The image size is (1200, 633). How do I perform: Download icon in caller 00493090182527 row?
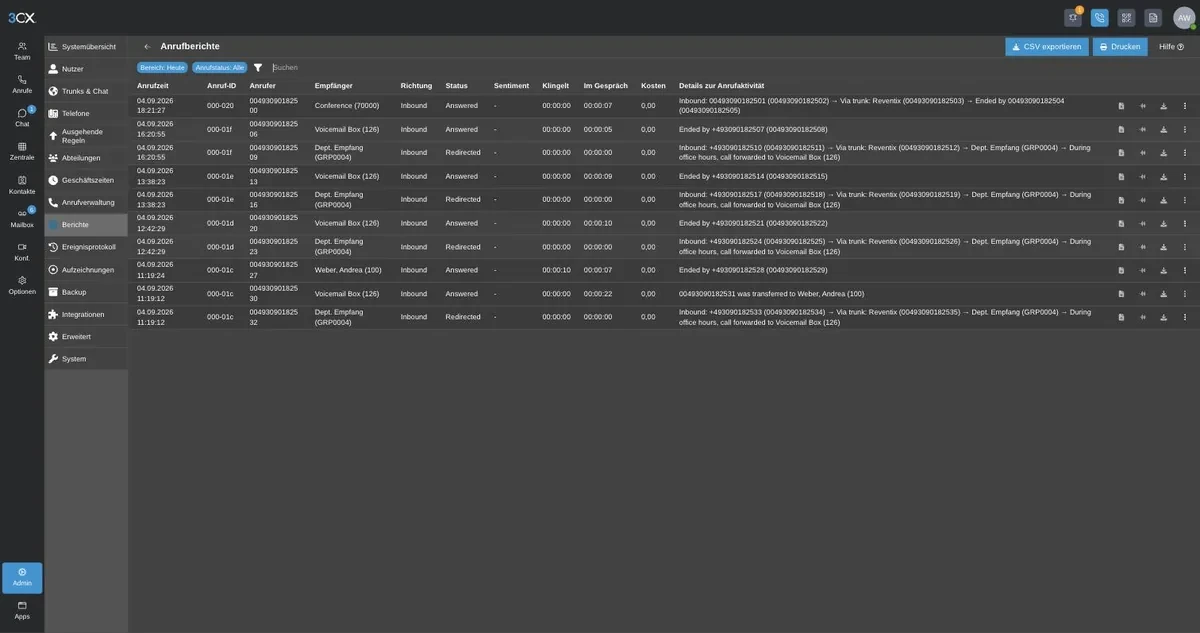click(x=1163, y=270)
